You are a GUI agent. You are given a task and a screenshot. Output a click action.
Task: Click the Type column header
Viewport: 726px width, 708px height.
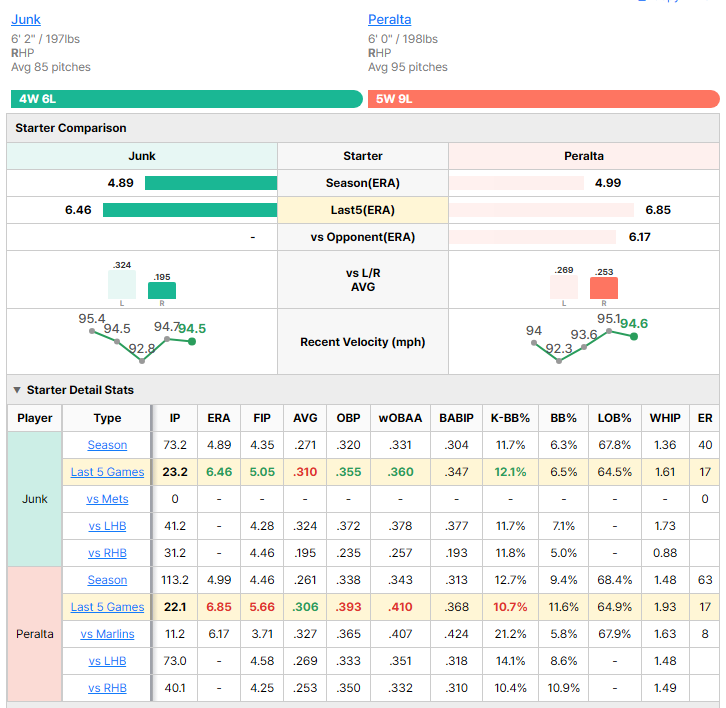click(x=107, y=418)
